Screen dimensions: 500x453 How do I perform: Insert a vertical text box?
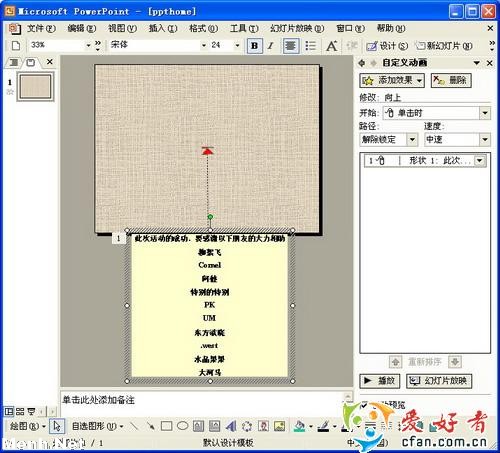point(214,426)
